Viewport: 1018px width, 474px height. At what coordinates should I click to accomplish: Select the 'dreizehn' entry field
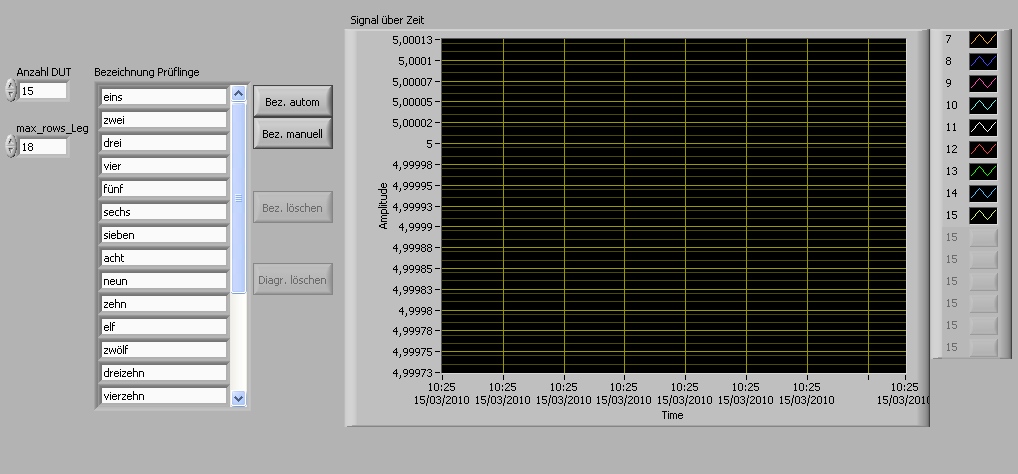[163, 373]
